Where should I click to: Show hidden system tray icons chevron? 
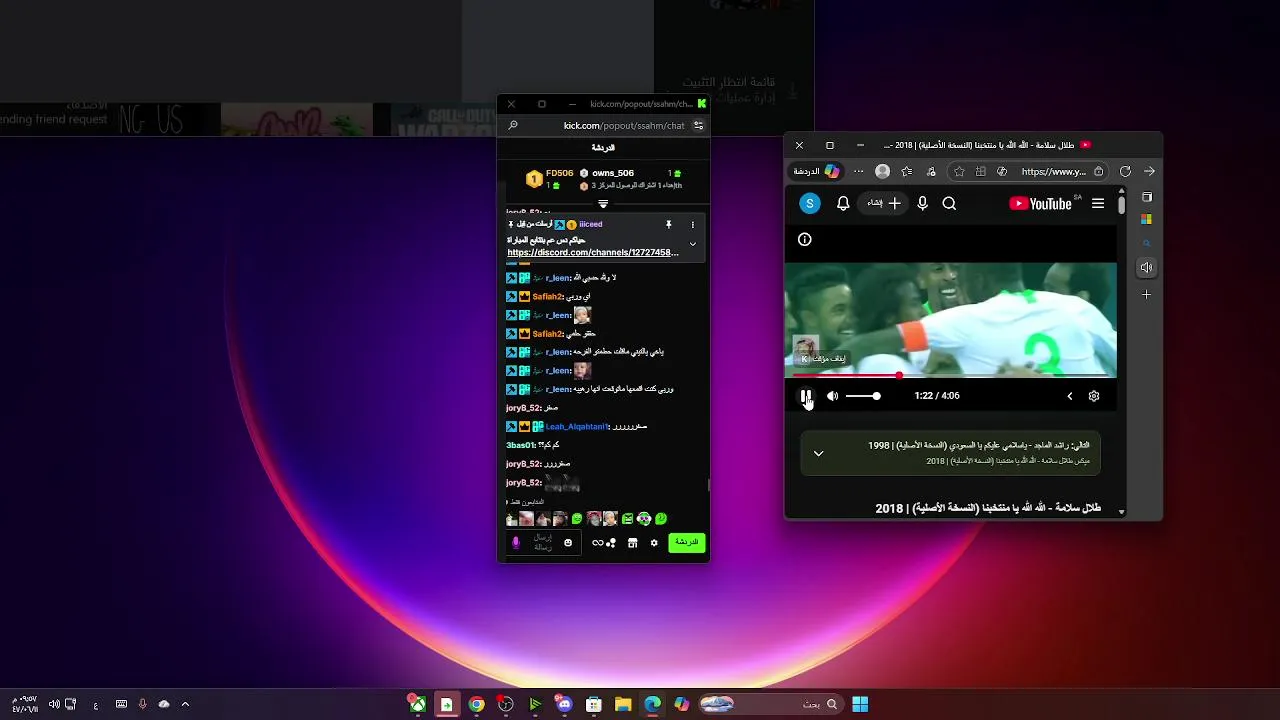point(185,704)
